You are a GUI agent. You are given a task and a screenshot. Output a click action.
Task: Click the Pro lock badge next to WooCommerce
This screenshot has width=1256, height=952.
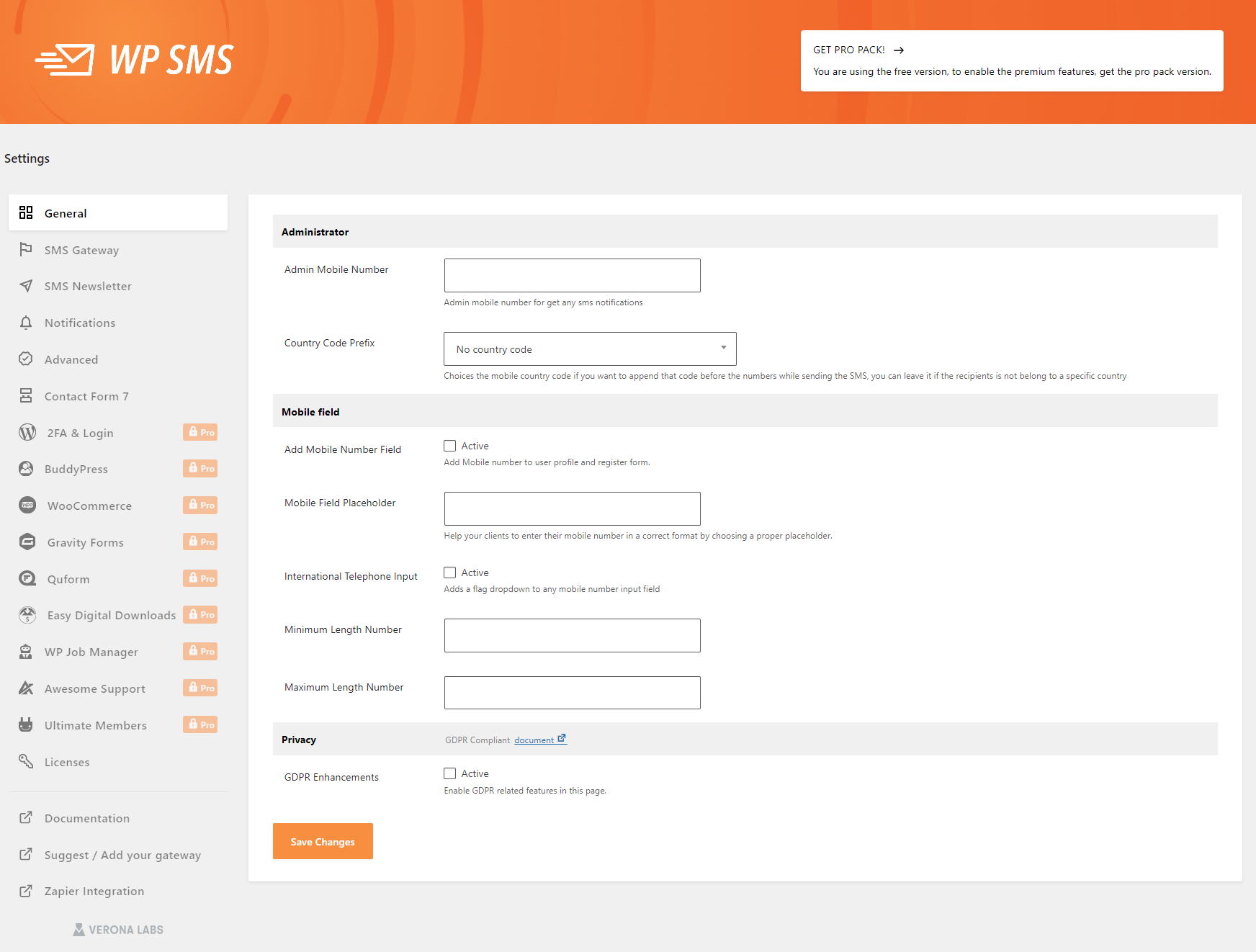click(x=200, y=505)
